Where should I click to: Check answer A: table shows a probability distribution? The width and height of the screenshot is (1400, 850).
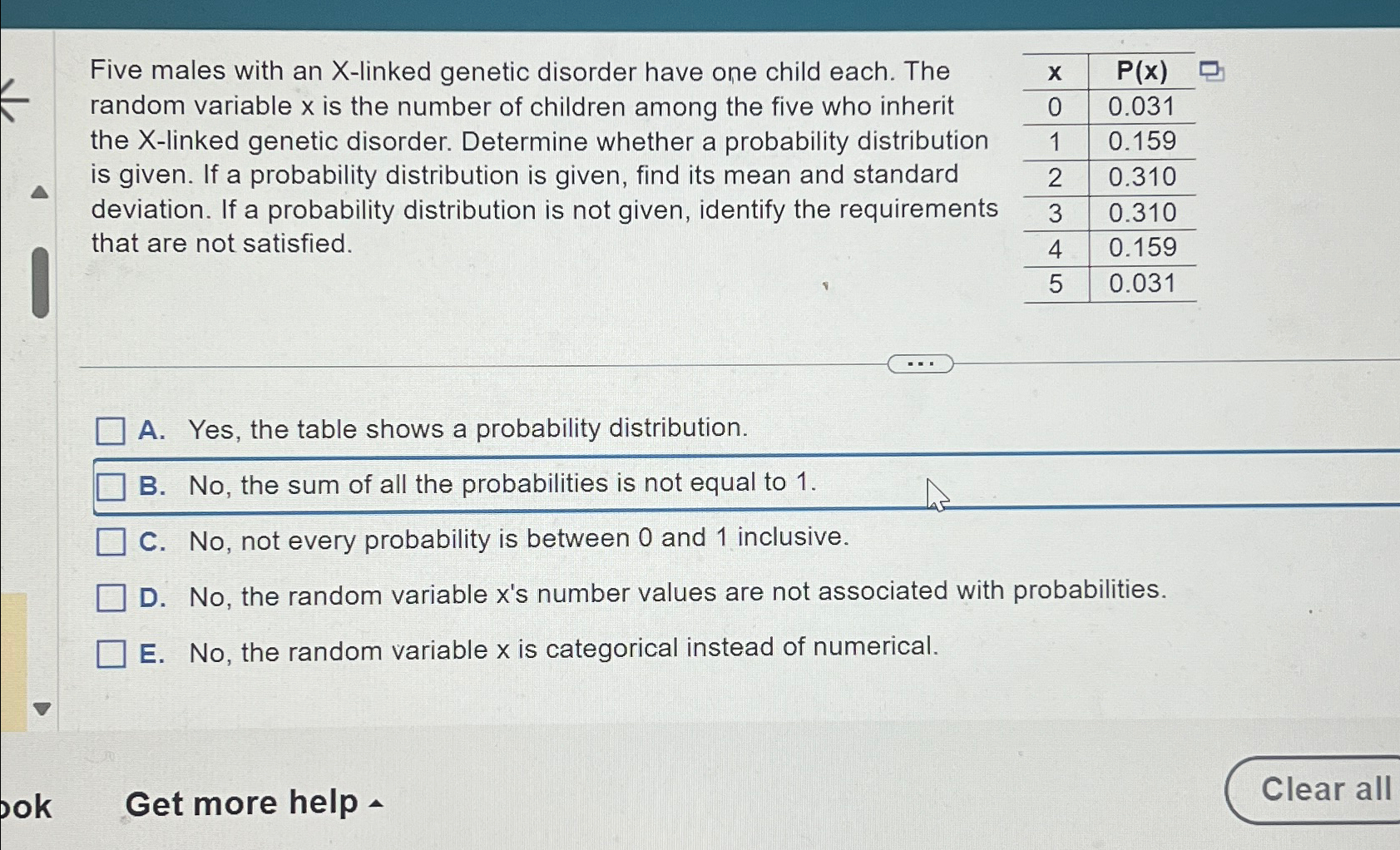(111, 432)
